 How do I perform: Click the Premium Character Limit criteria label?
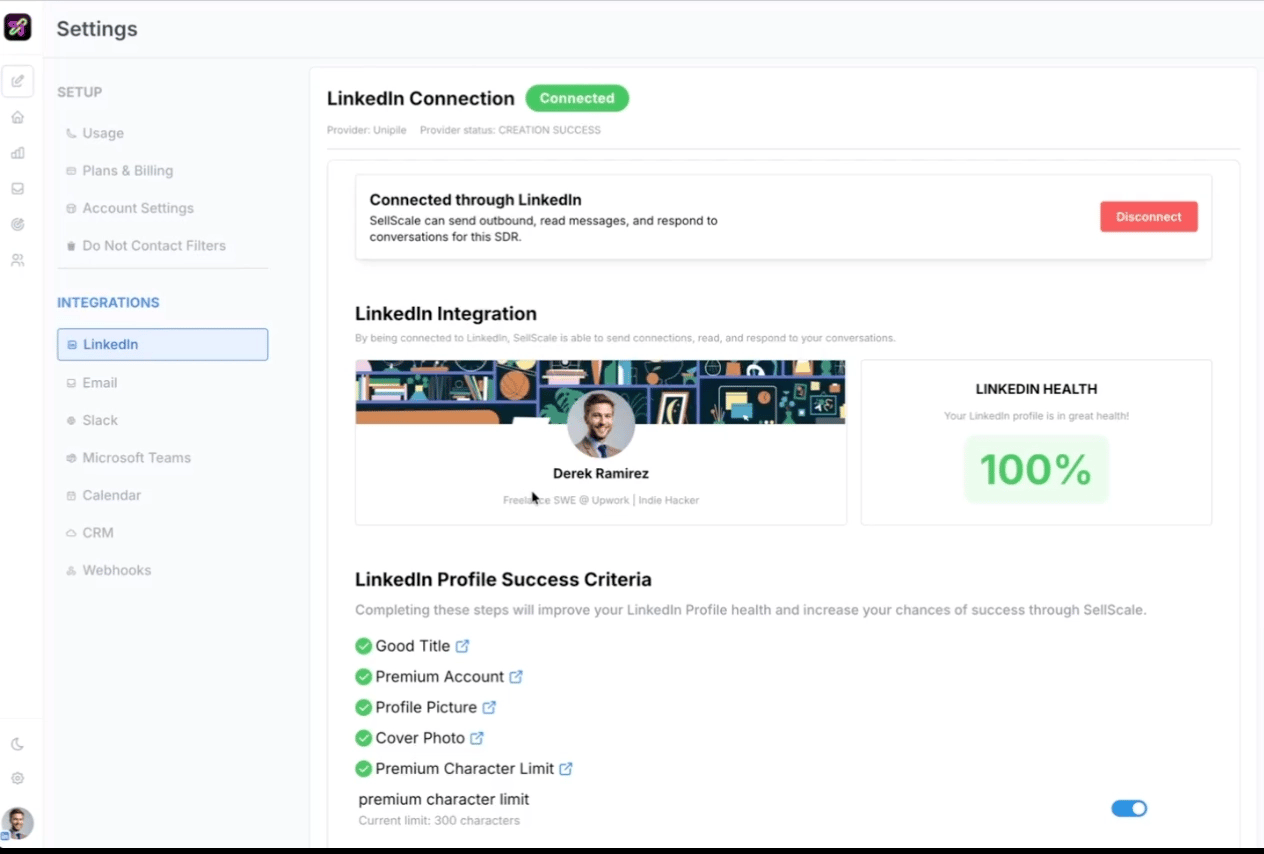click(x=465, y=769)
